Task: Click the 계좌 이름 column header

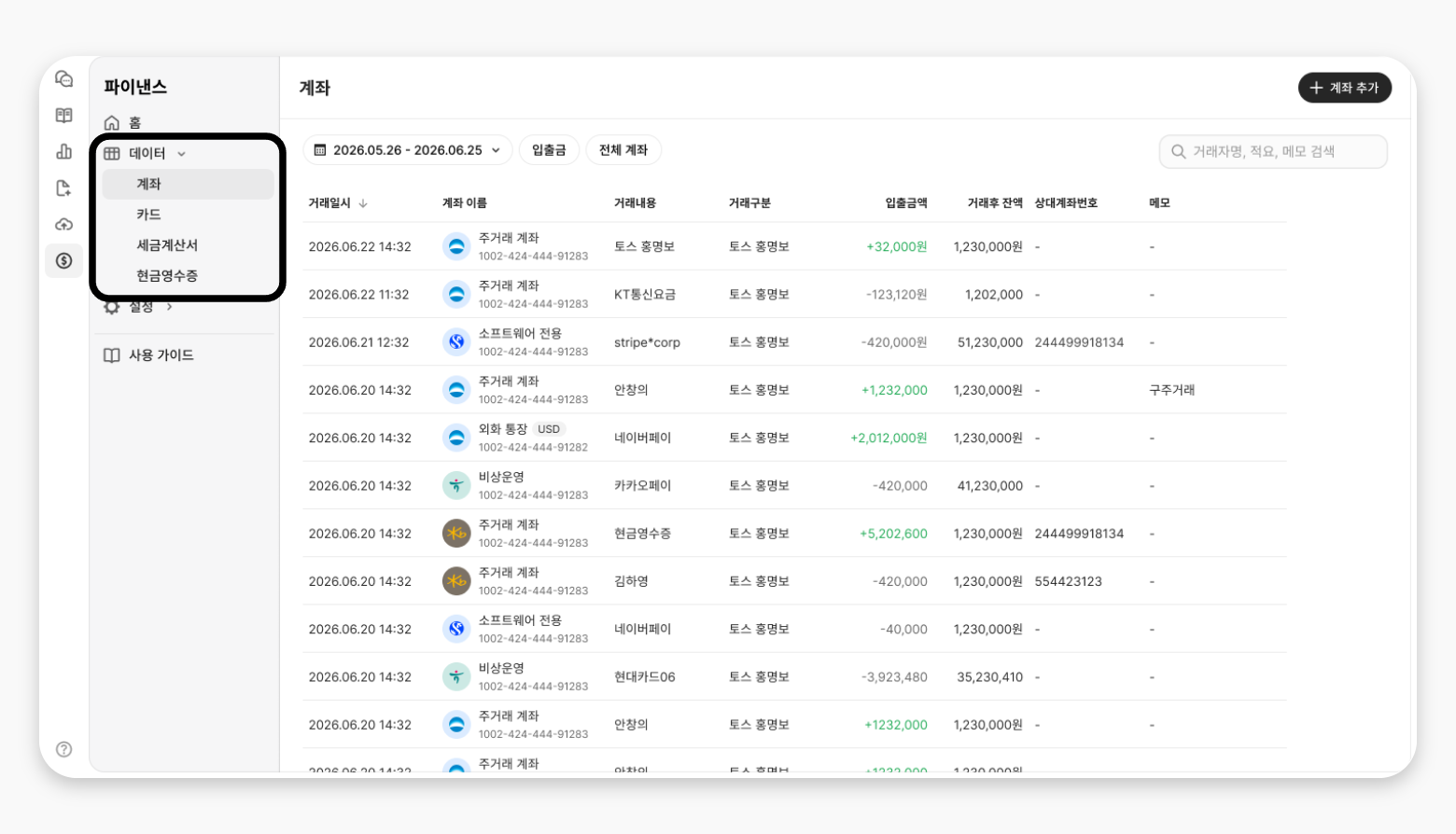Action: pyautogui.click(x=465, y=203)
